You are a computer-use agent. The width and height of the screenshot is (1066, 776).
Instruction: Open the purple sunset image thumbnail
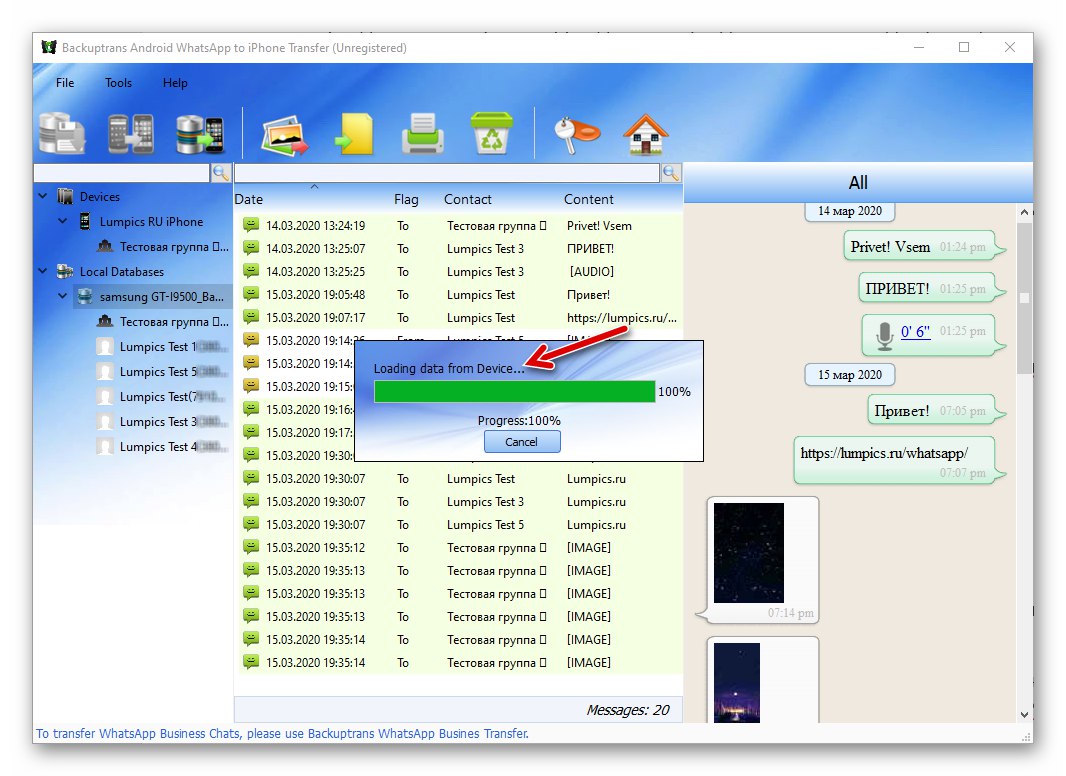click(737, 682)
